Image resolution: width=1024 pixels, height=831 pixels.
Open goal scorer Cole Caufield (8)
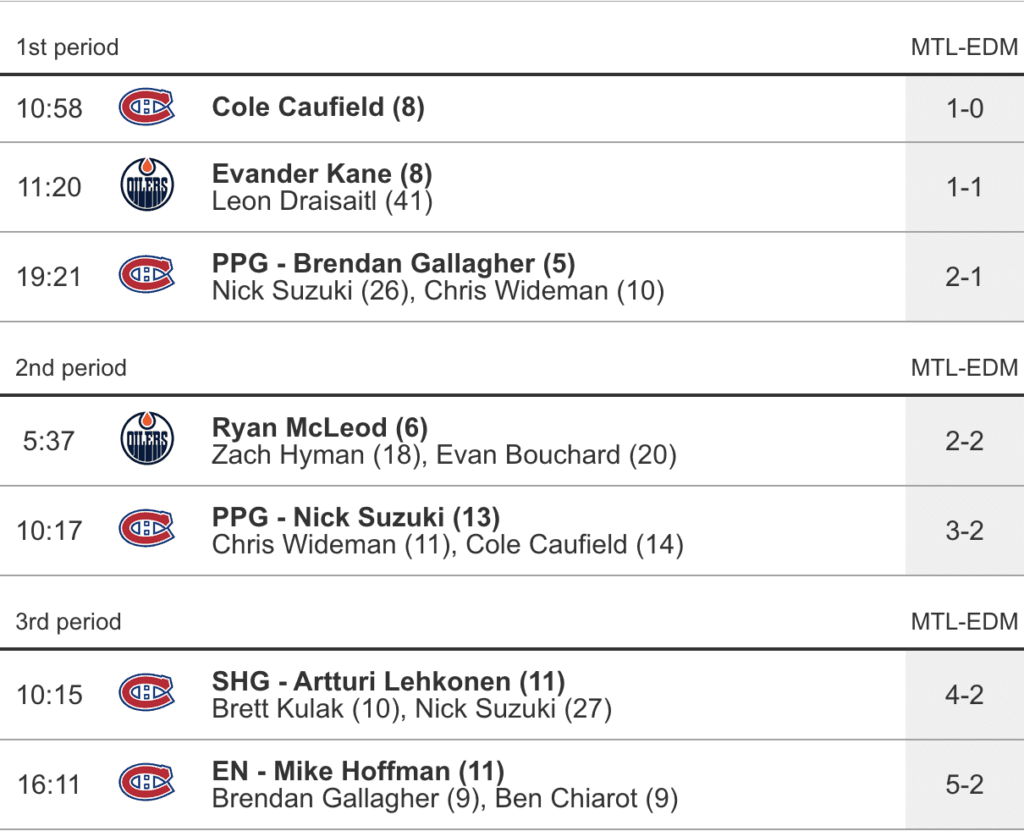click(x=318, y=107)
